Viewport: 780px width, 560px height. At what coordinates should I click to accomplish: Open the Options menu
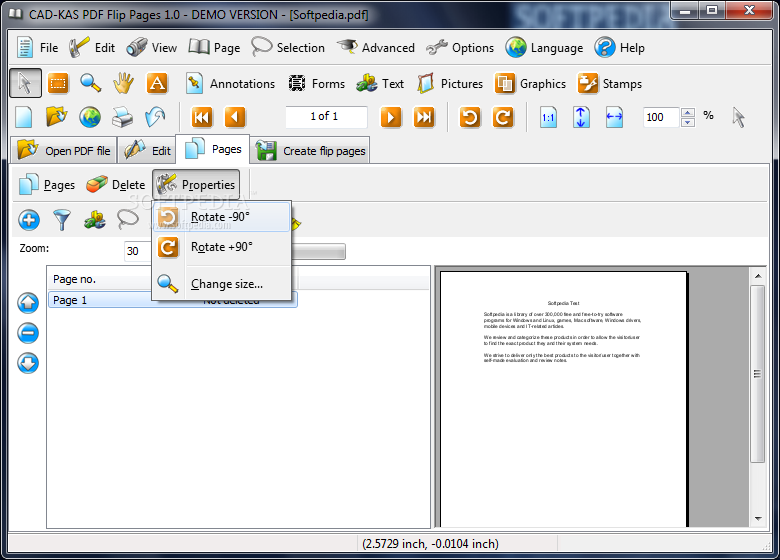click(x=460, y=48)
